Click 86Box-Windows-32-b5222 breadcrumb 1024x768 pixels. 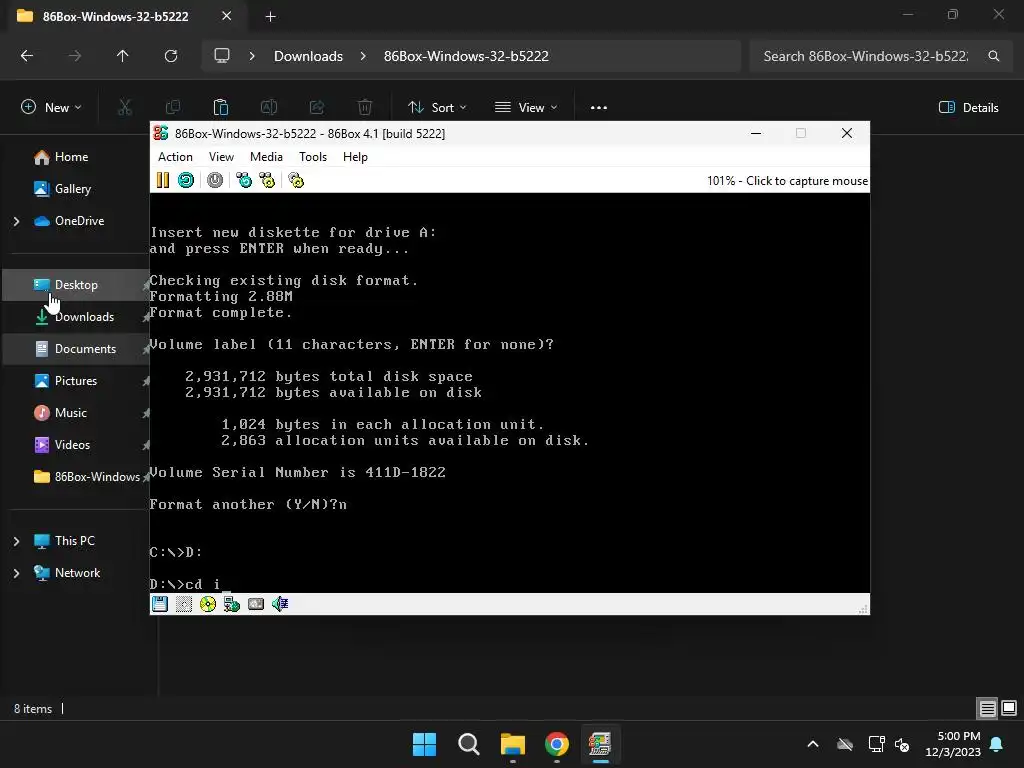click(x=466, y=56)
